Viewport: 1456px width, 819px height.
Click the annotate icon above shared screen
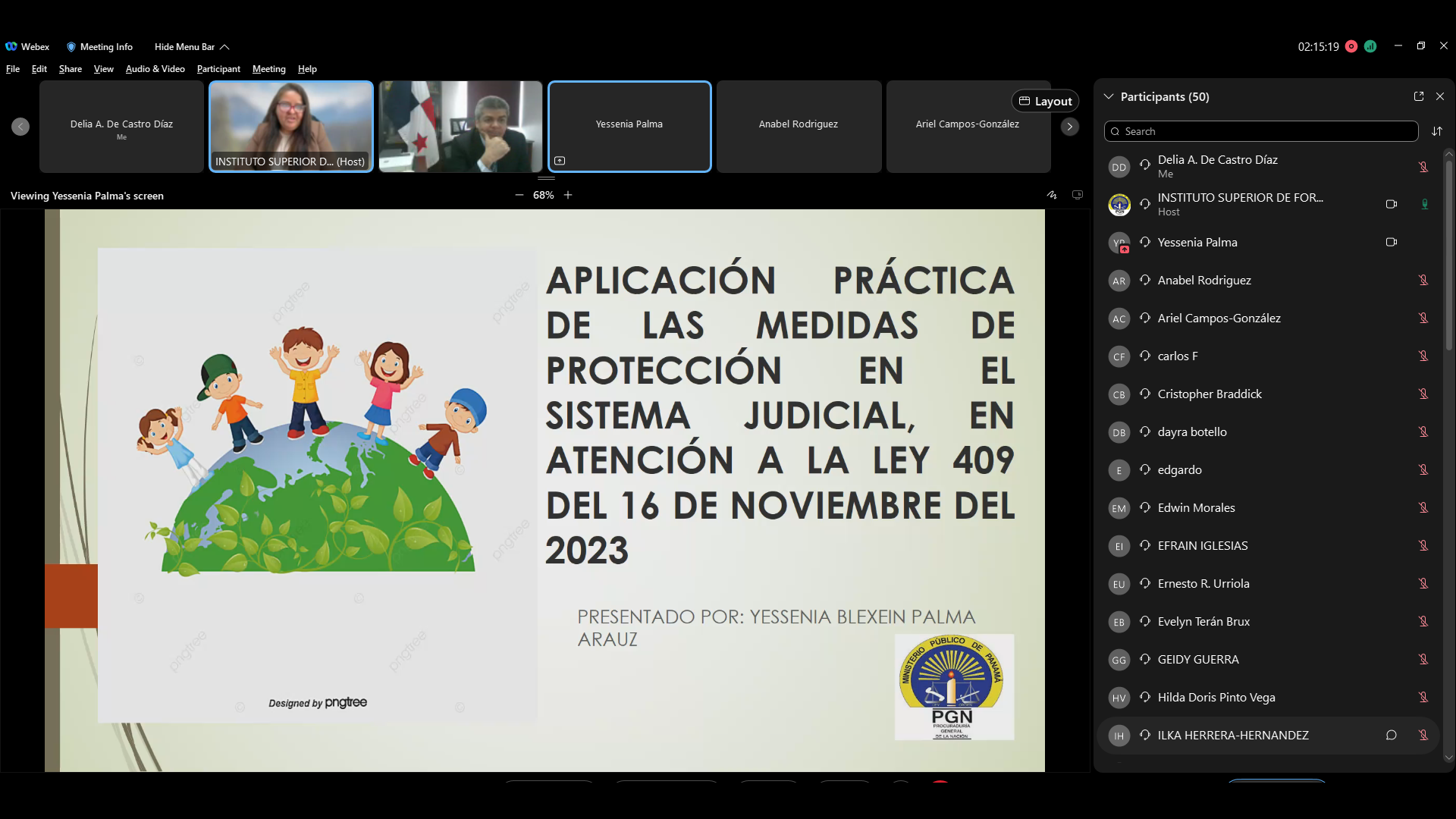pos(1052,195)
